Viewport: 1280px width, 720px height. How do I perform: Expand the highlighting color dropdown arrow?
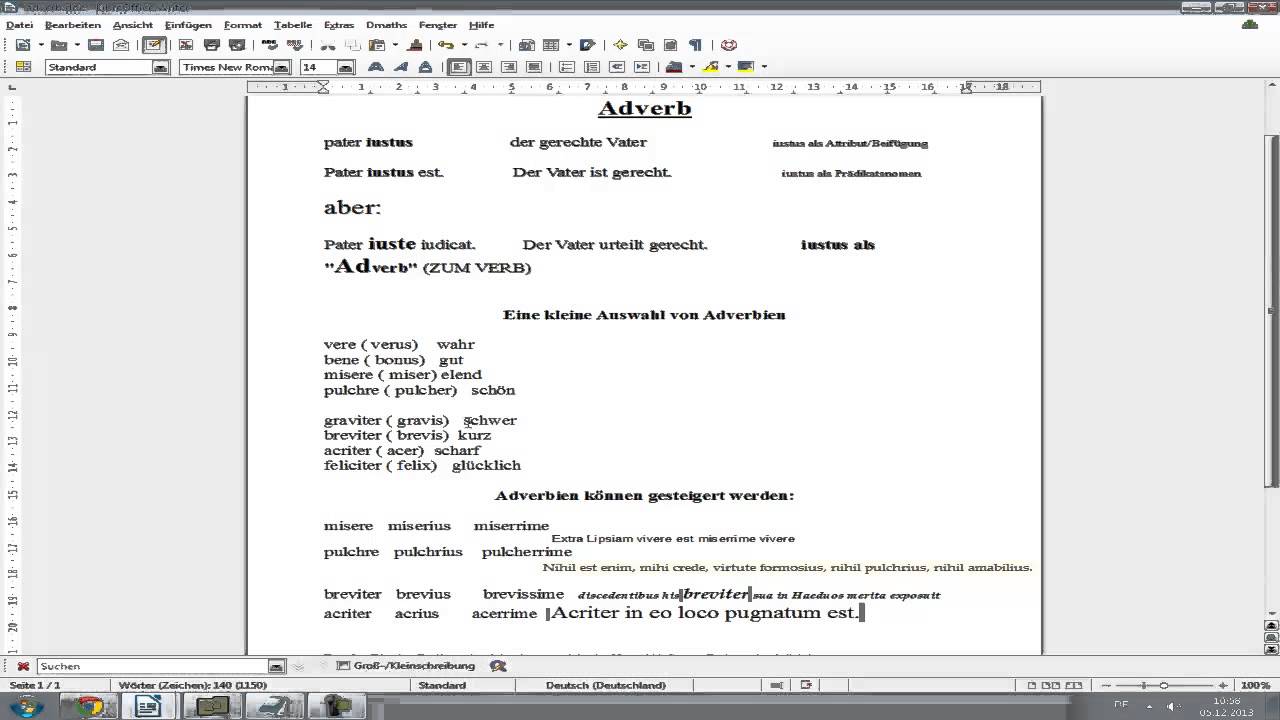(x=728, y=67)
